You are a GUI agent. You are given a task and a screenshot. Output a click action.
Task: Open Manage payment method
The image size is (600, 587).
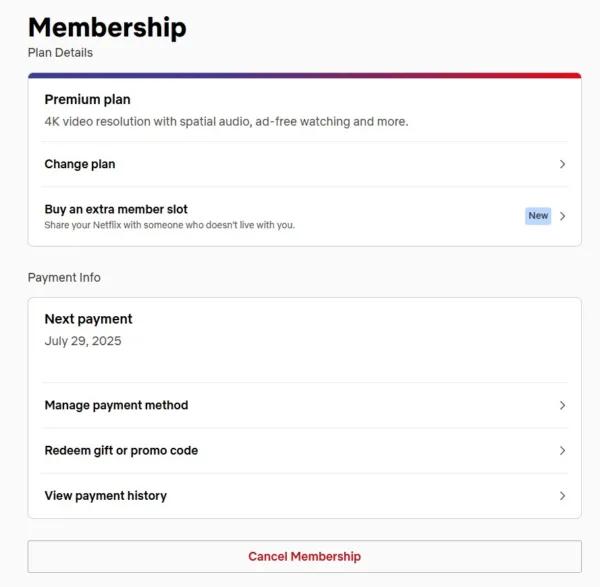click(116, 405)
